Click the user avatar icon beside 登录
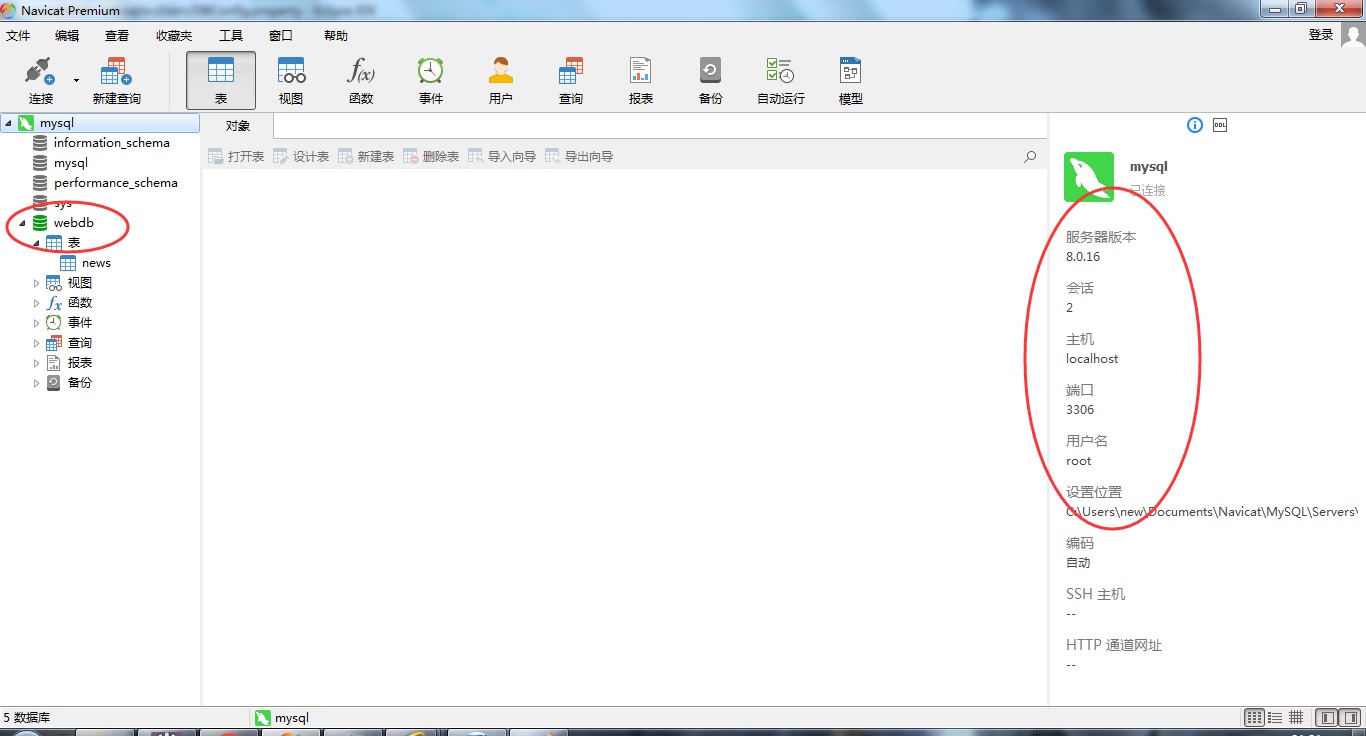Image resolution: width=1366 pixels, height=736 pixels. [x=1353, y=36]
